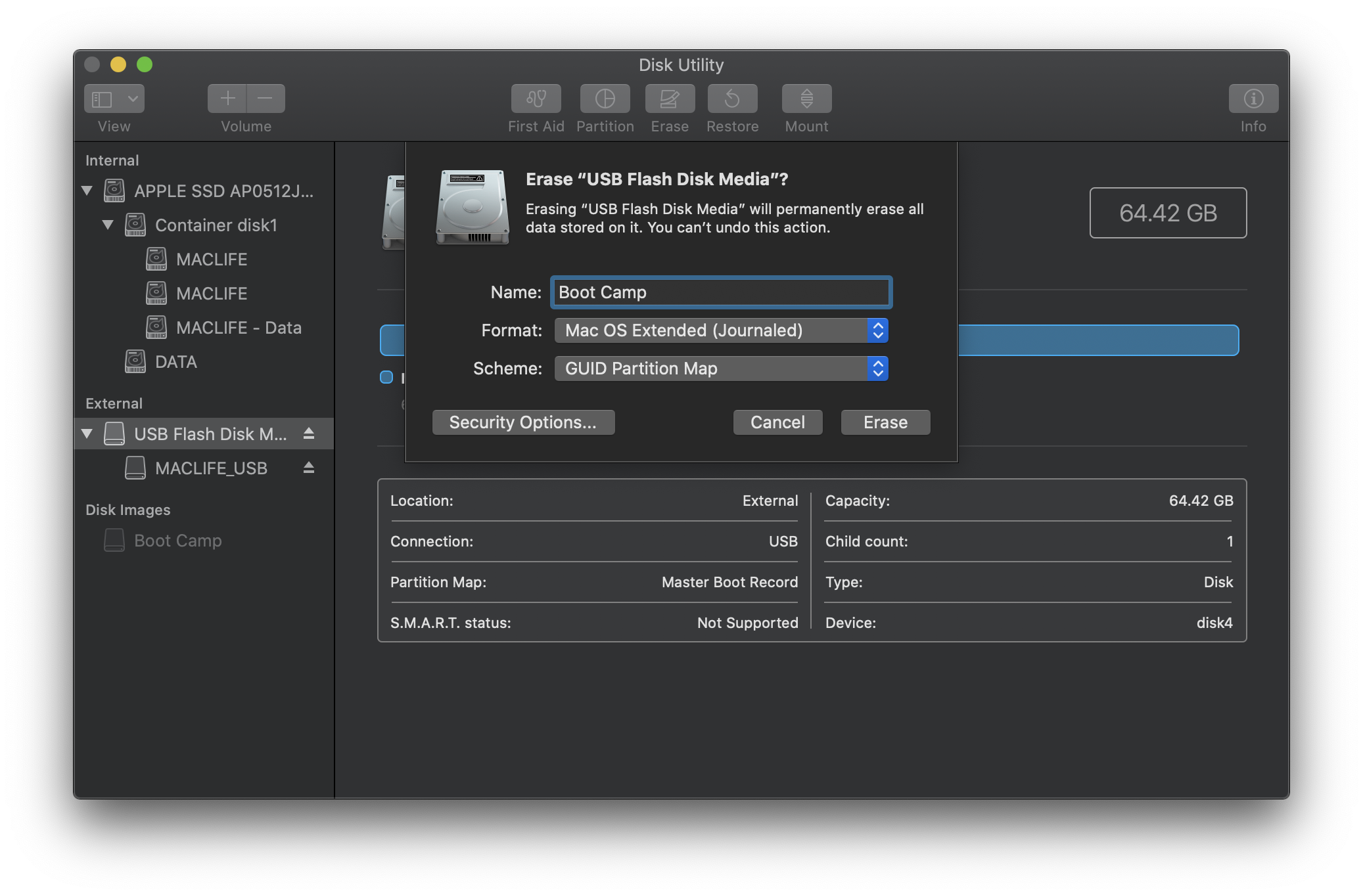The width and height of the screenshot is (1363, 896).
Task: Remove volume with minus button
Action: pyautogui.click(x=266, y=99)
